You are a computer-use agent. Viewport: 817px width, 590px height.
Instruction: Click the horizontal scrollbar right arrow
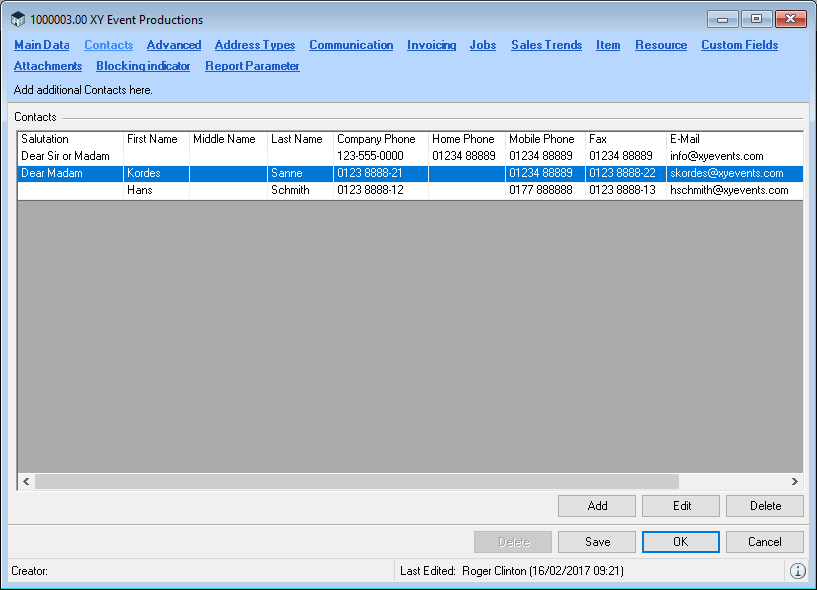point(795,482)
